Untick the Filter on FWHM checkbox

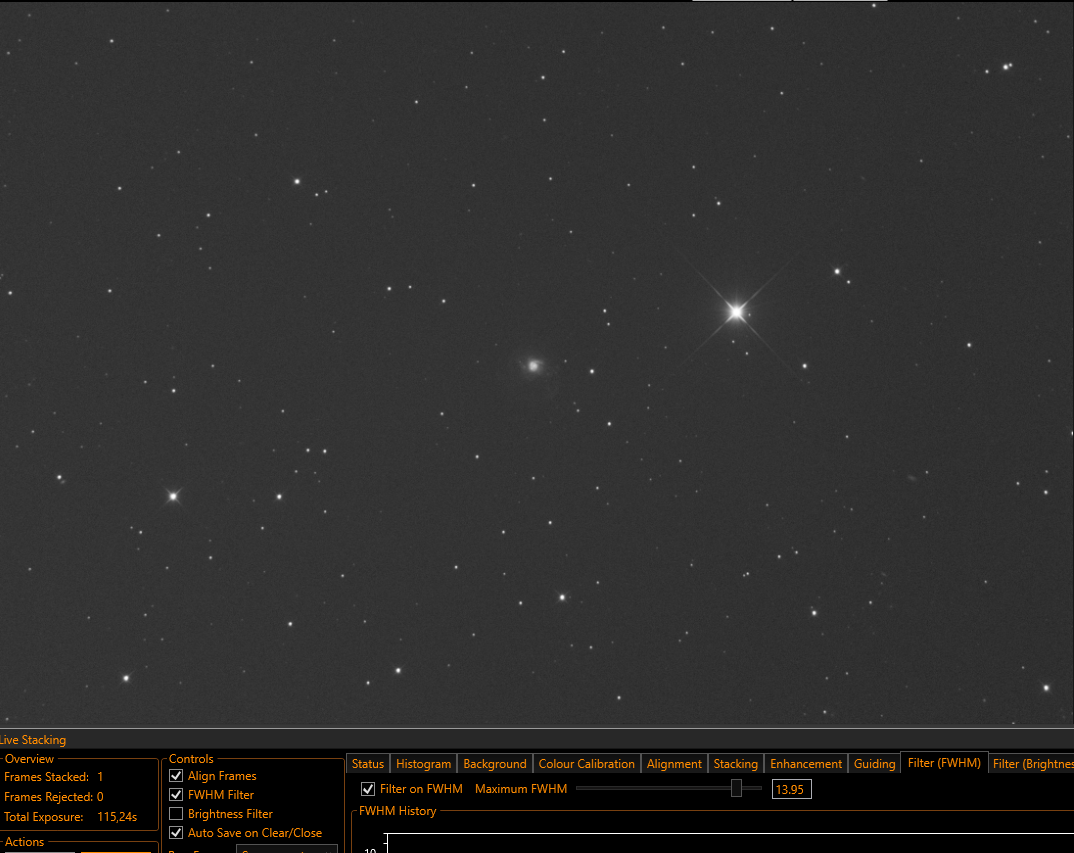click(368, 789)
